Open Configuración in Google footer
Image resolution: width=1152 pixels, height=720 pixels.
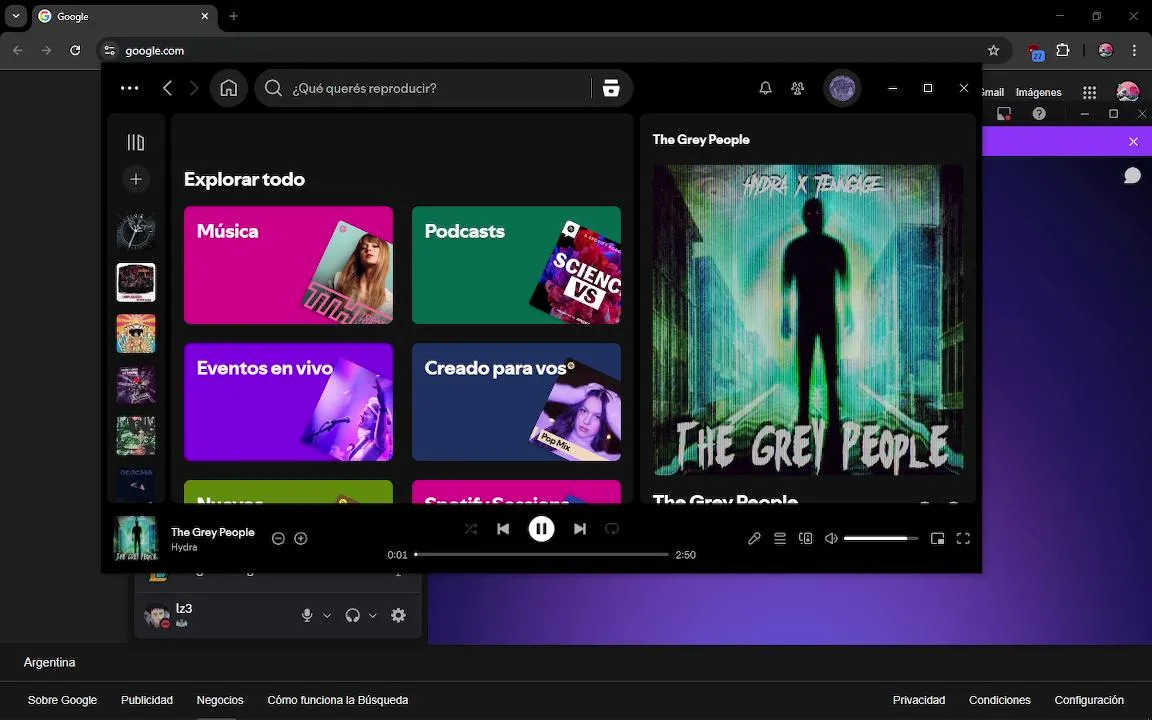click(1089, 700)
